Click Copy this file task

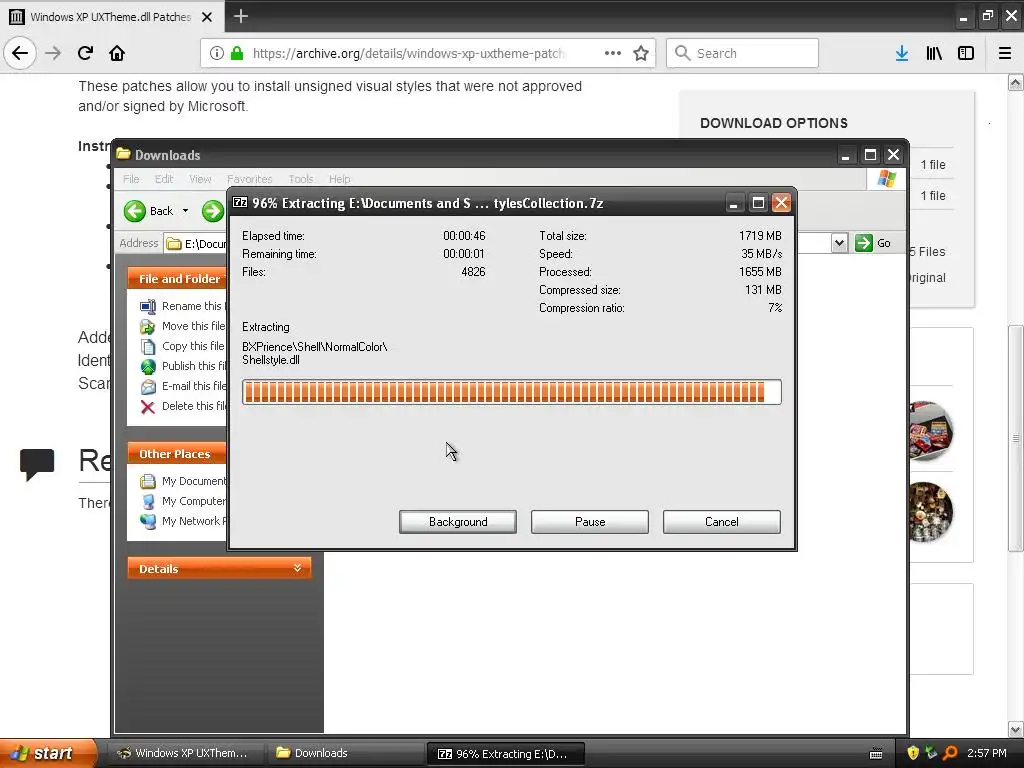182,346
